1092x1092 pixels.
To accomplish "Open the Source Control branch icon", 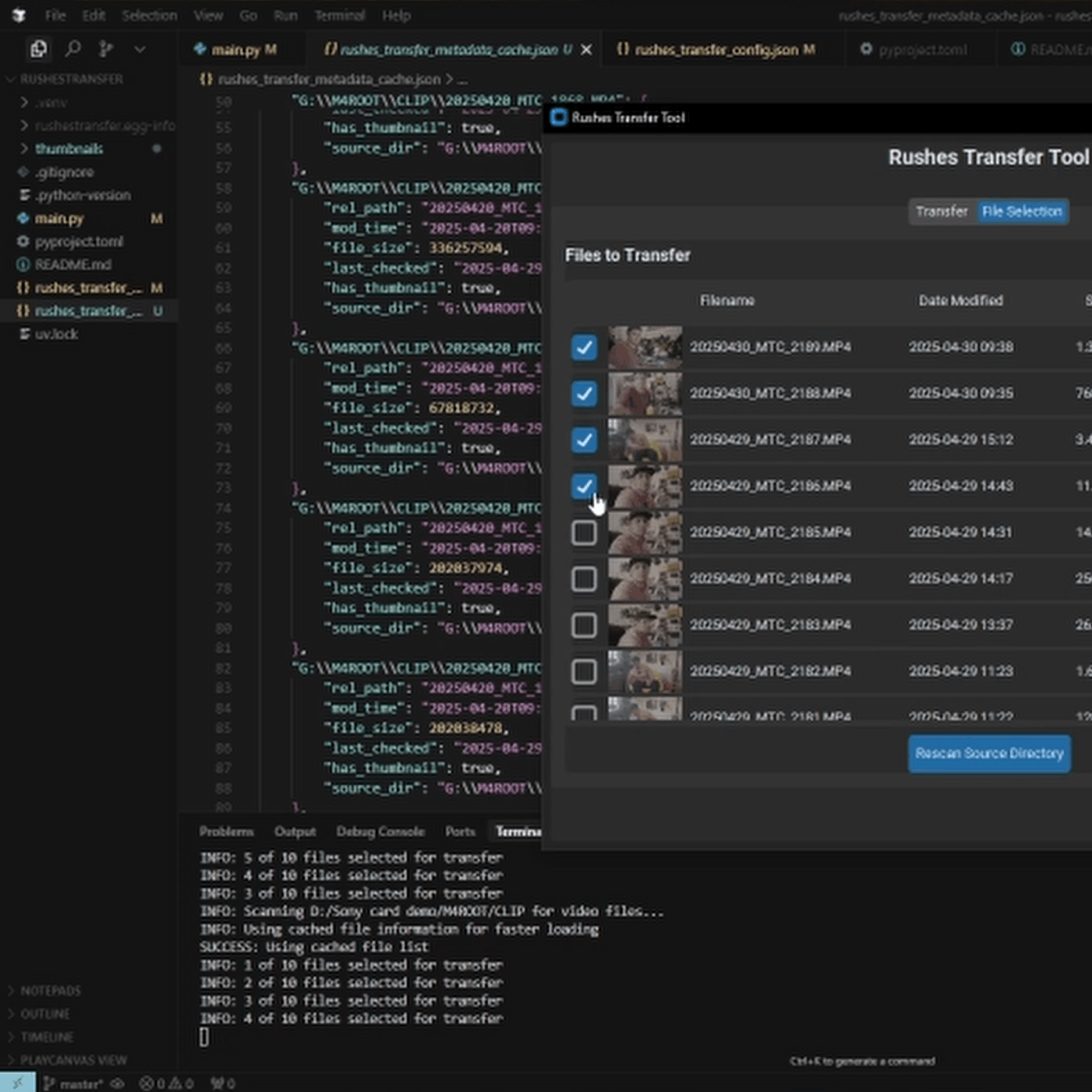I will coord(106,49).
